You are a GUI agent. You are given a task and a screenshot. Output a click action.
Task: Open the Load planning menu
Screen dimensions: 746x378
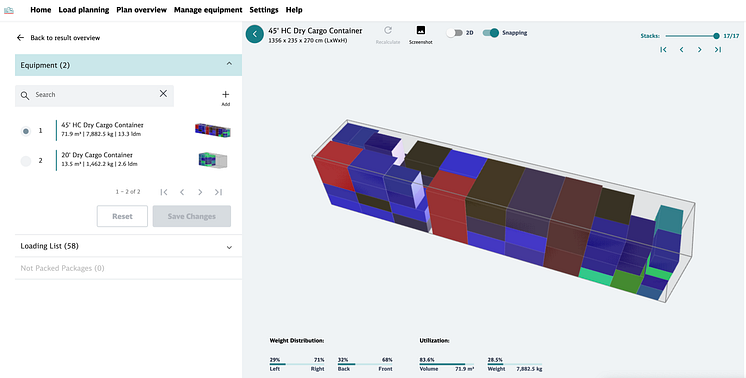[84, 10]
